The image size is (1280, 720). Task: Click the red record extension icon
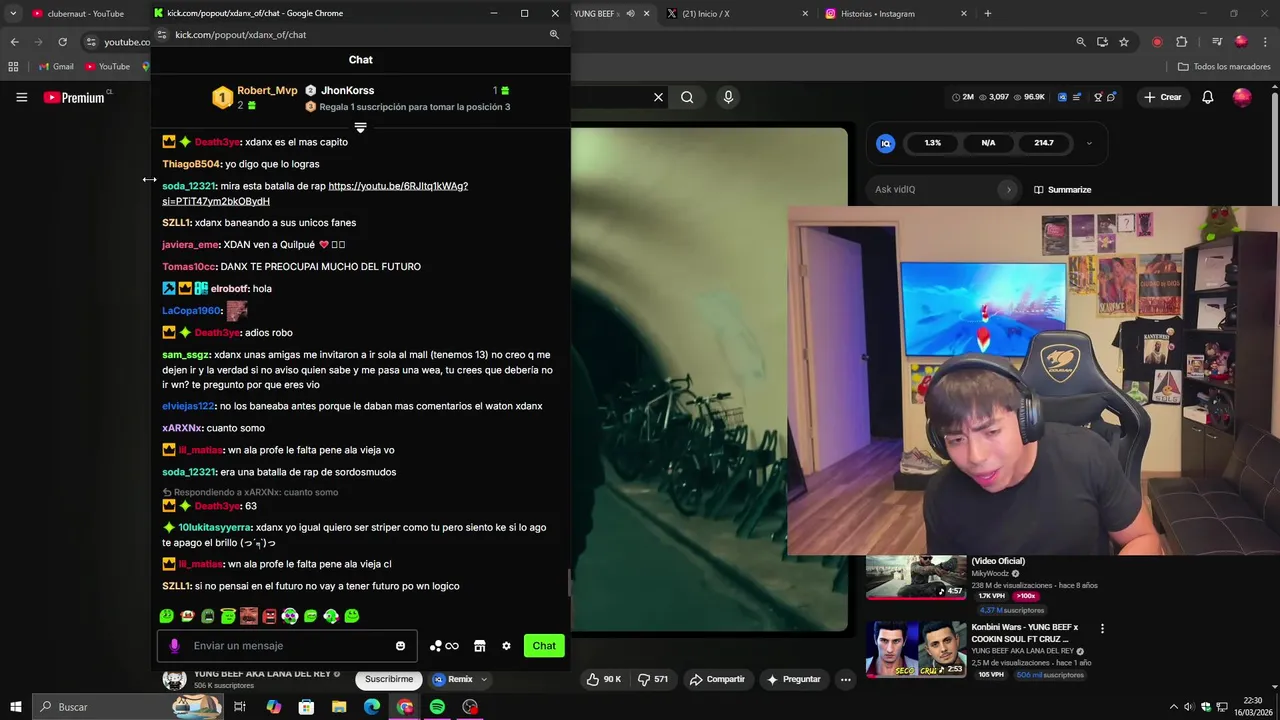pyautogui.click(x=1157, y=42)
